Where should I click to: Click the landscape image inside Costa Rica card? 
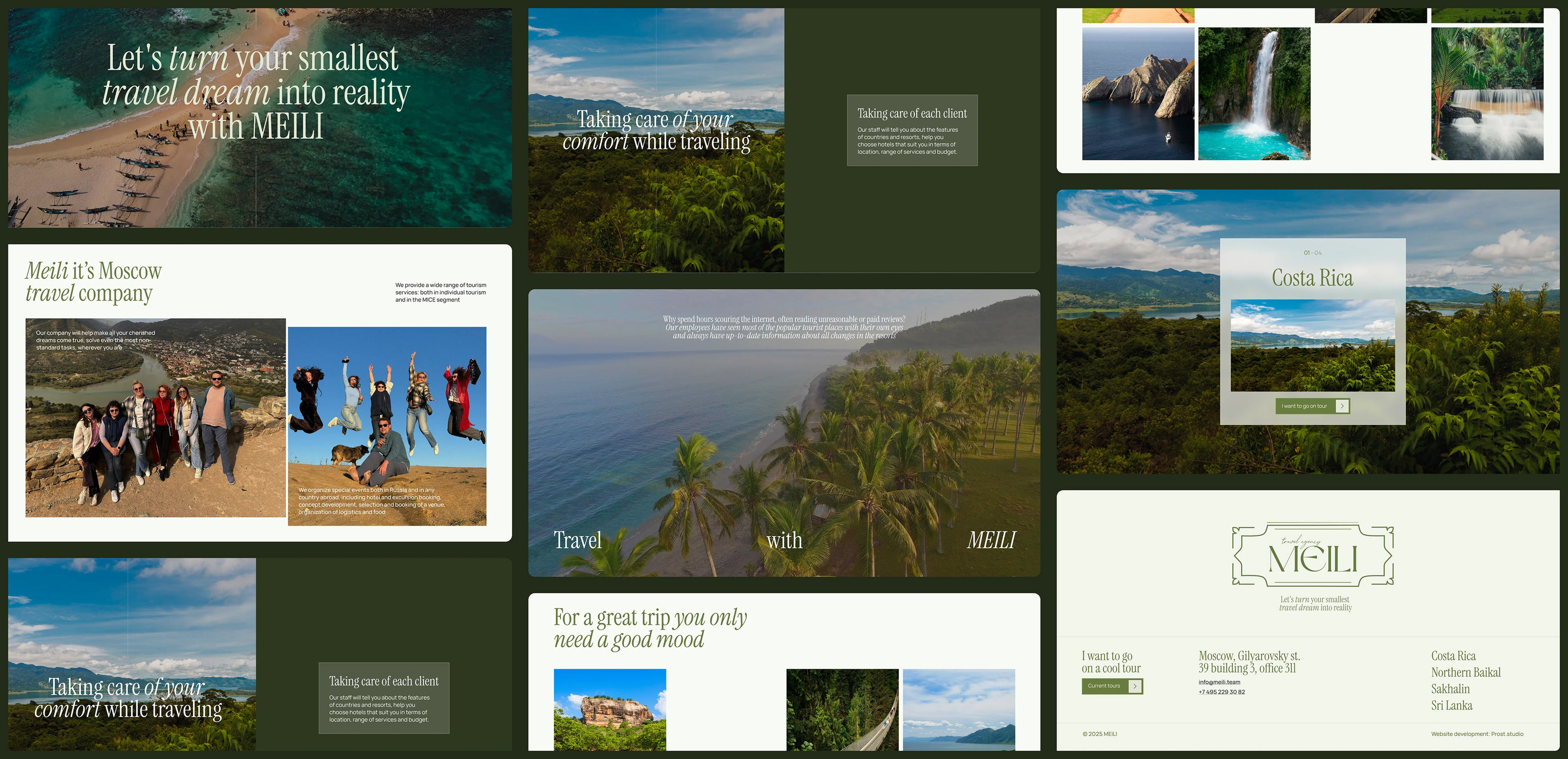click(1312, 345)
